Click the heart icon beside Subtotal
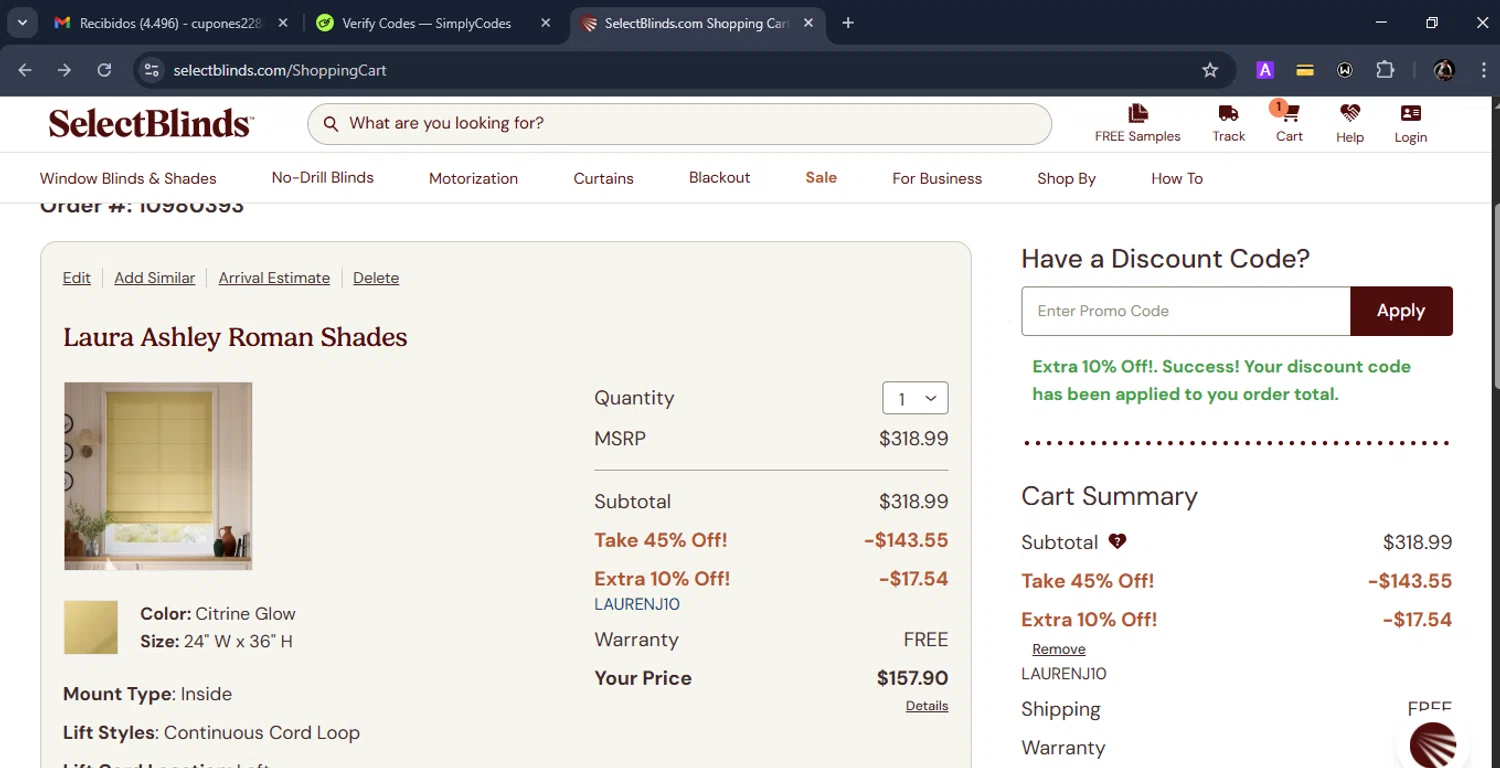The height and width of the screenshot is (768, 1500). 1117,542
